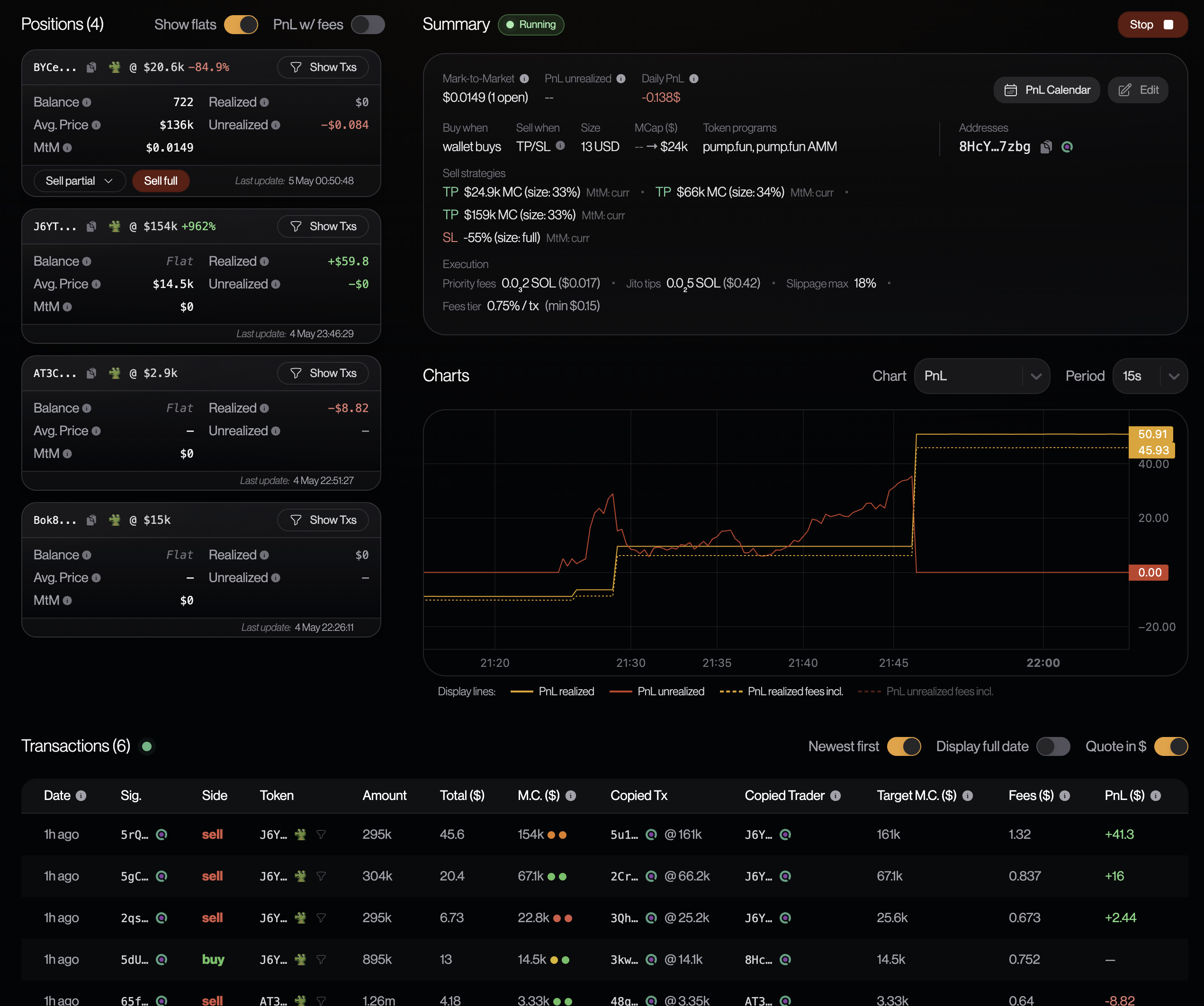Toggle the Show flats switch
The height and width of the screenshot is (1006, 1204).
(241, 25)
